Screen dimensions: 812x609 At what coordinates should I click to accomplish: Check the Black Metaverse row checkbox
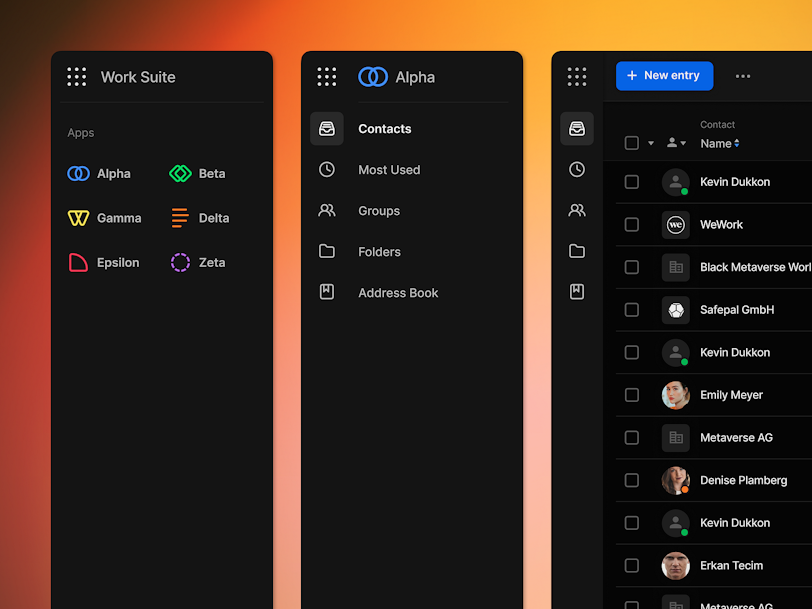click(632, 267)
